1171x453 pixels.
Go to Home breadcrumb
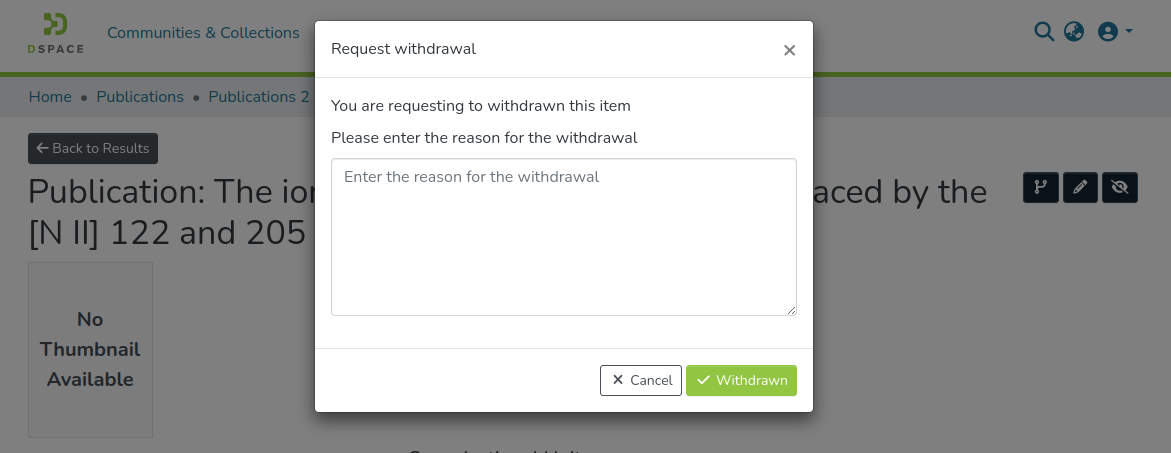(x=50, y=97)
